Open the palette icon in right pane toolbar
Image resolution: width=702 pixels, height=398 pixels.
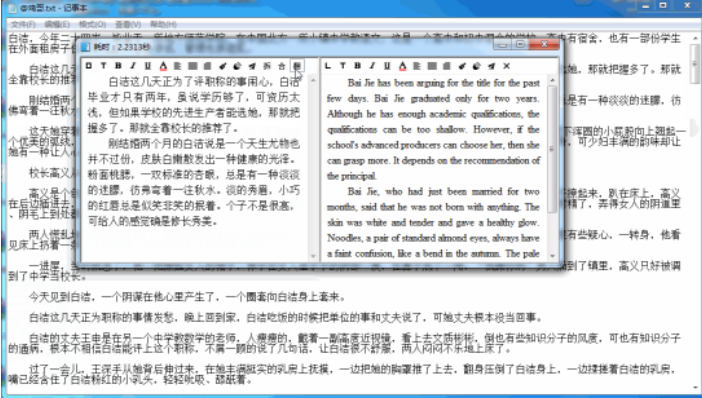477,66
